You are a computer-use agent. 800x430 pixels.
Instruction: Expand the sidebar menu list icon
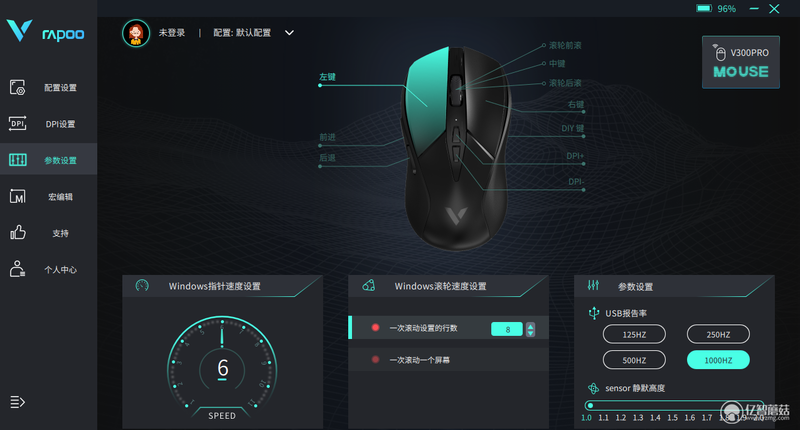click(x=17, y=402)
